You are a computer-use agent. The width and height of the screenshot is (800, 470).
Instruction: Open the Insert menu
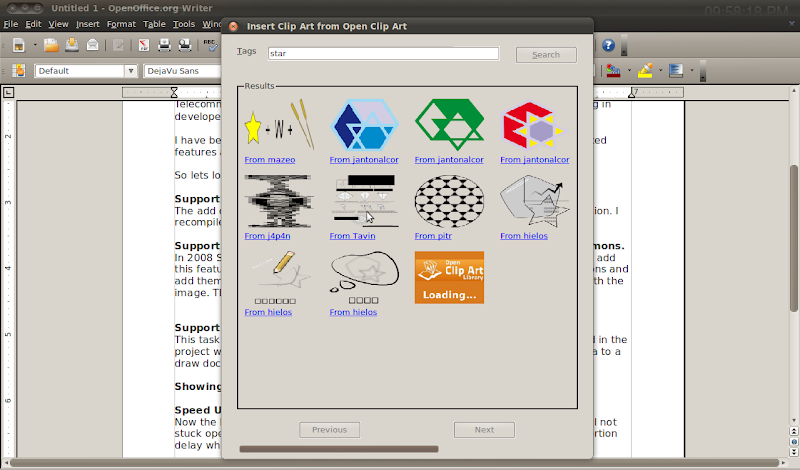point(88,24)
